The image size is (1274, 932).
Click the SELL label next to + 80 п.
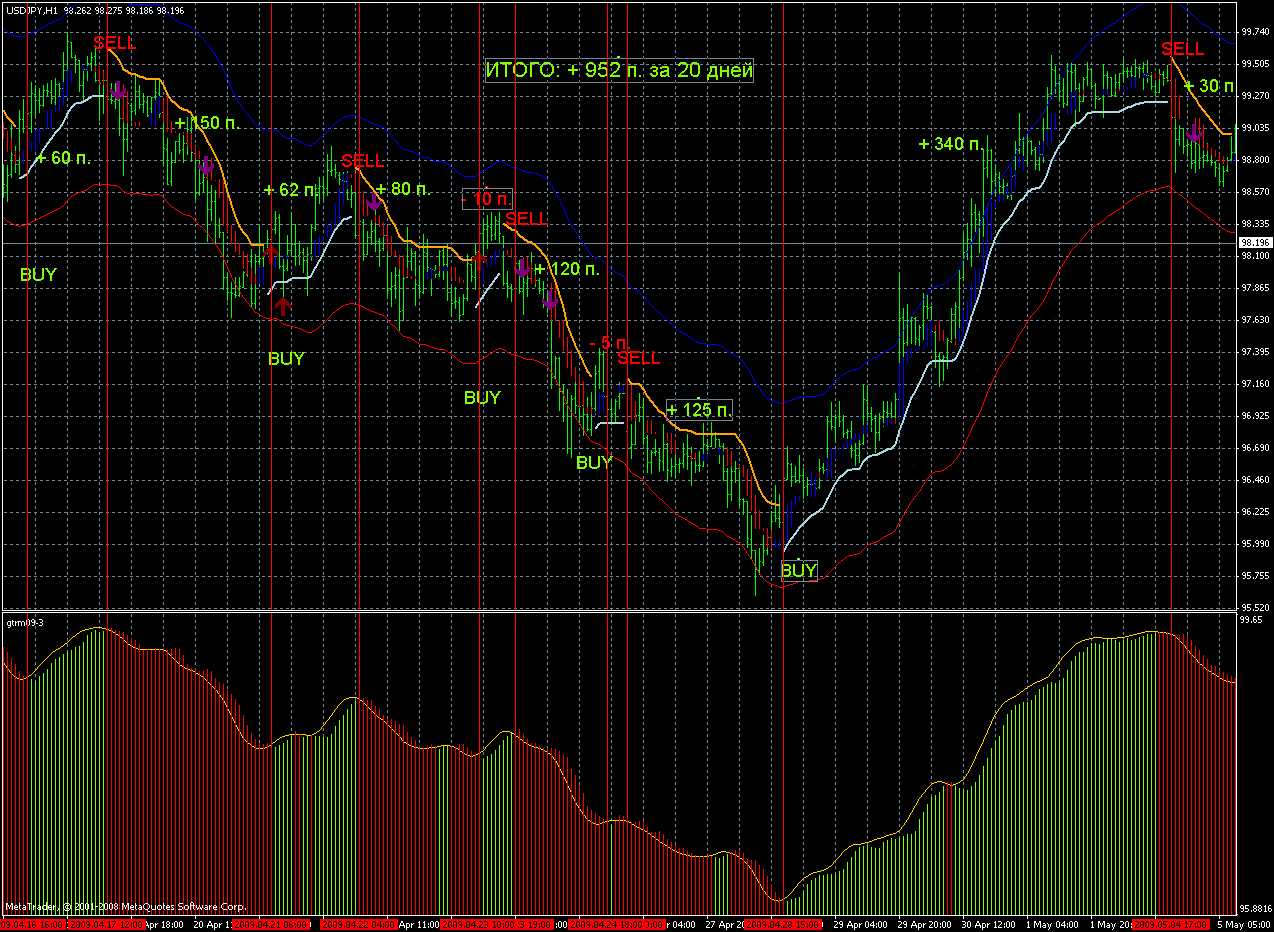click(362, 161)
